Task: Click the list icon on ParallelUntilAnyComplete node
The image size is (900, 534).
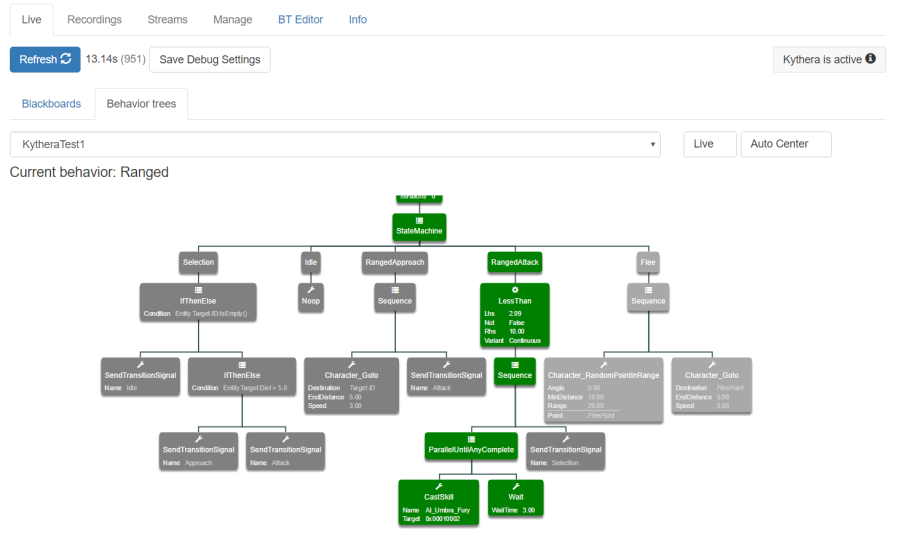Action: coord(470,439)
